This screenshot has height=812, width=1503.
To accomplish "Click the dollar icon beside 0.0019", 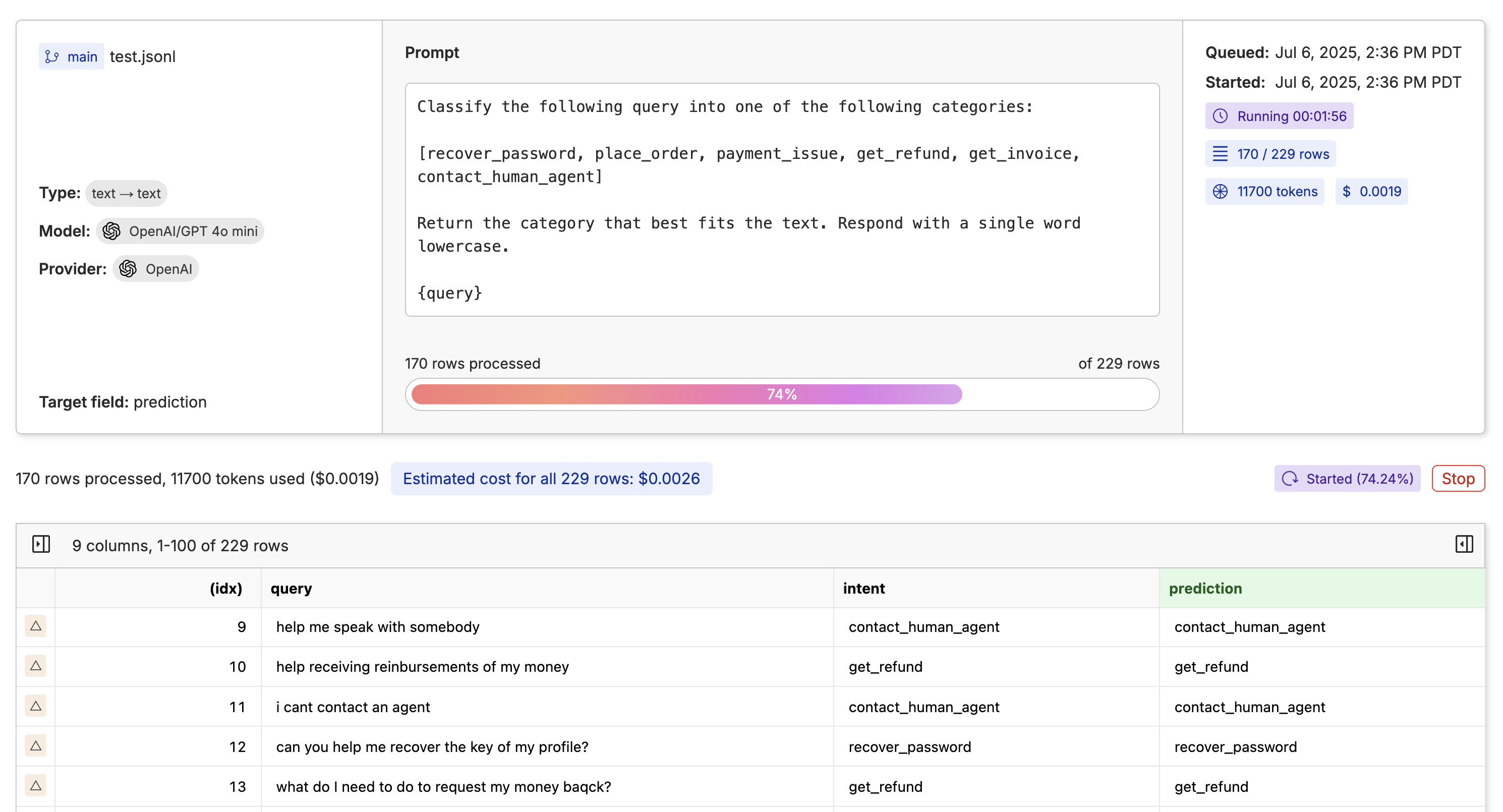I will 1347,191.
